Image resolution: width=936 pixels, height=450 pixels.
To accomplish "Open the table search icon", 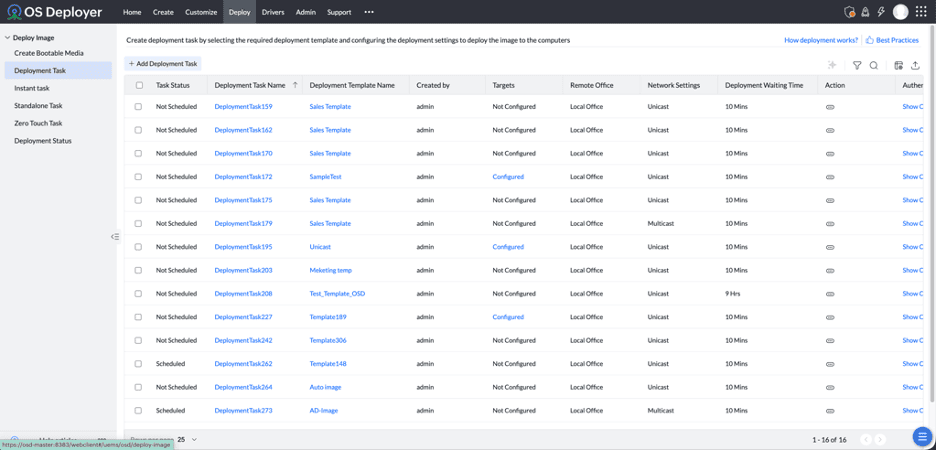I will 873,66.
